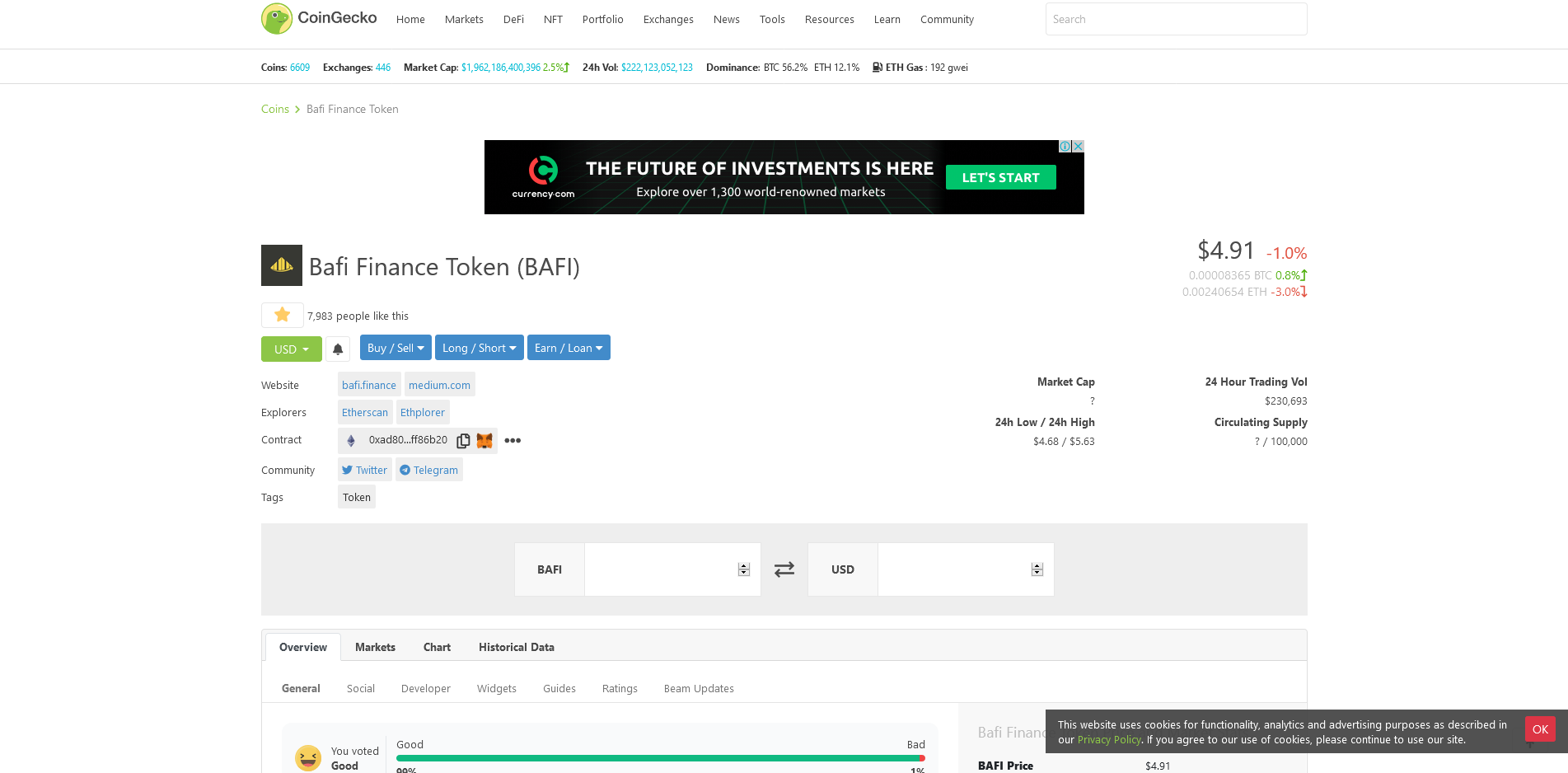Click the coins count 6609 link

(300, 68)
